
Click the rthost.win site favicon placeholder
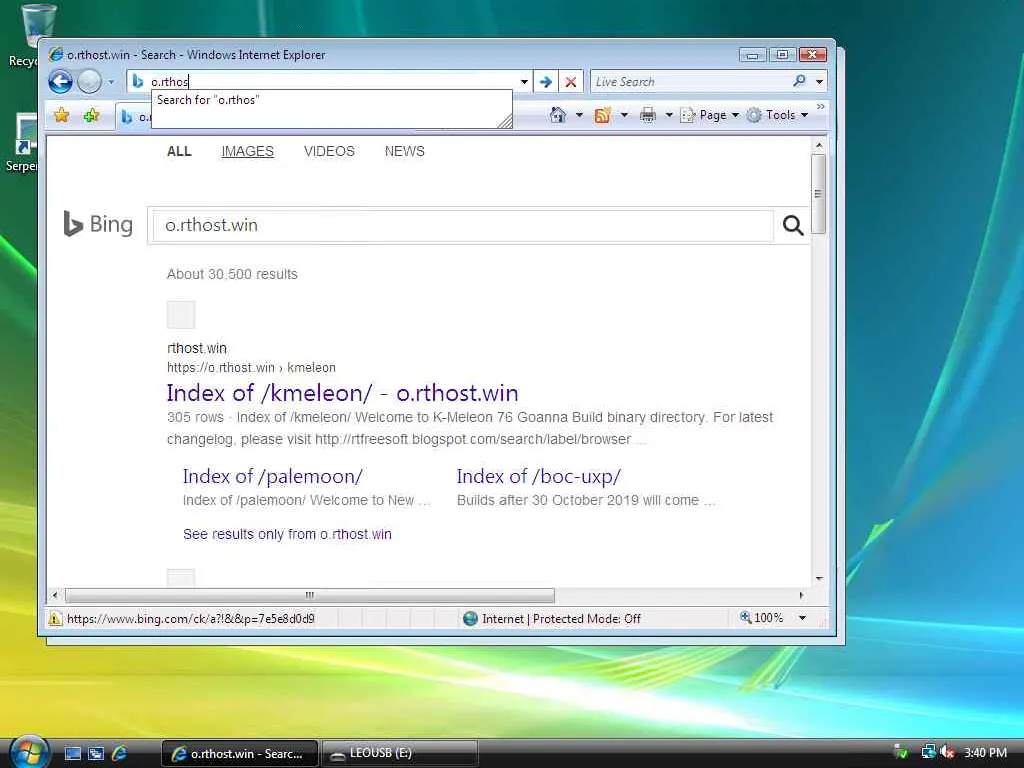tap(181, 315)
